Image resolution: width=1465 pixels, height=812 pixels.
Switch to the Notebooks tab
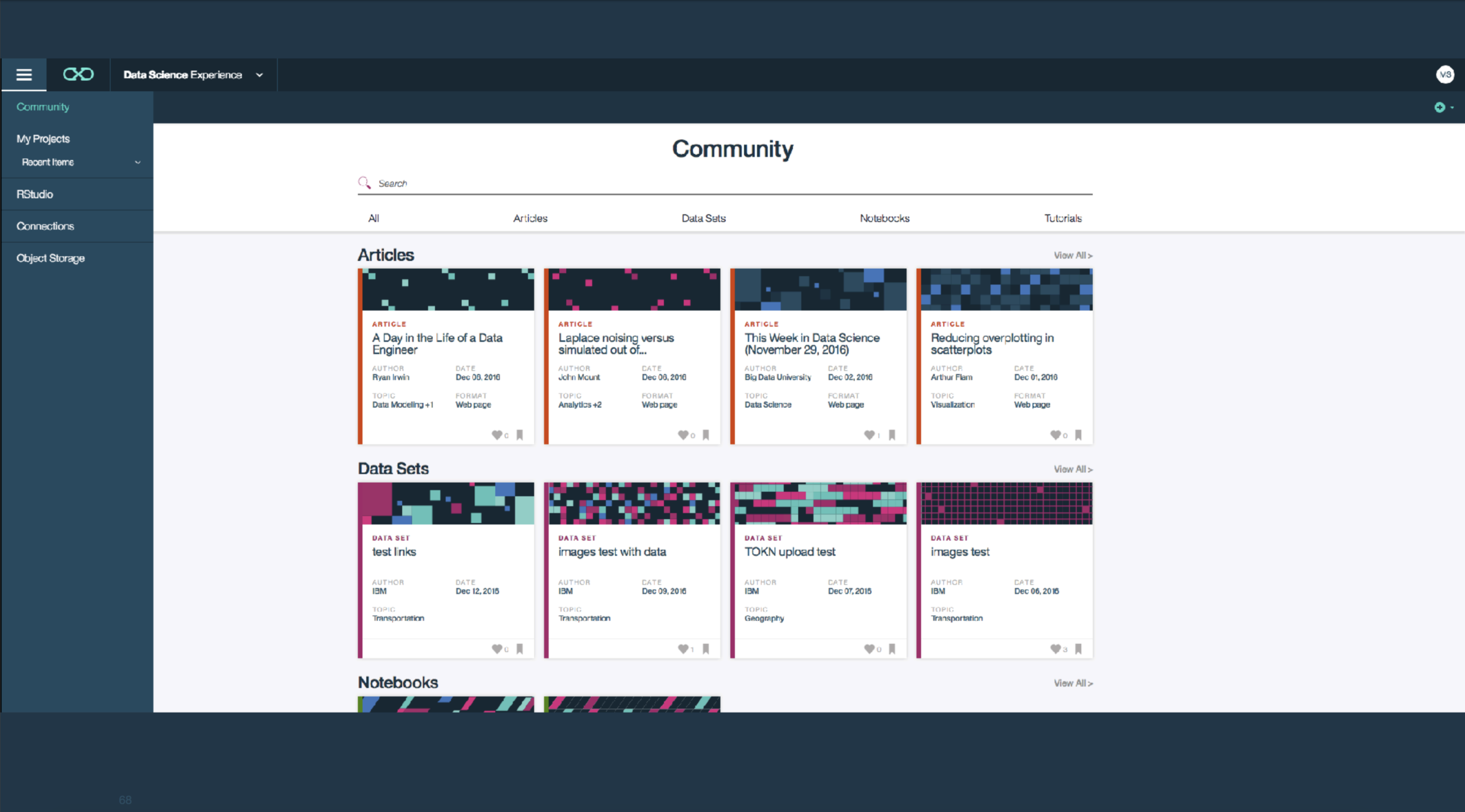[x=884, y=218]
